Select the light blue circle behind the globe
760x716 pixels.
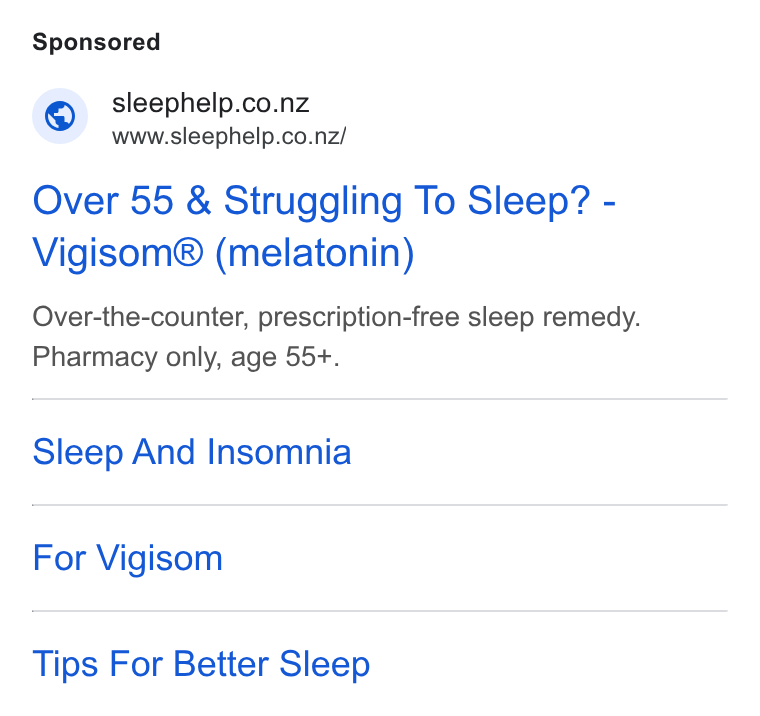60,116
